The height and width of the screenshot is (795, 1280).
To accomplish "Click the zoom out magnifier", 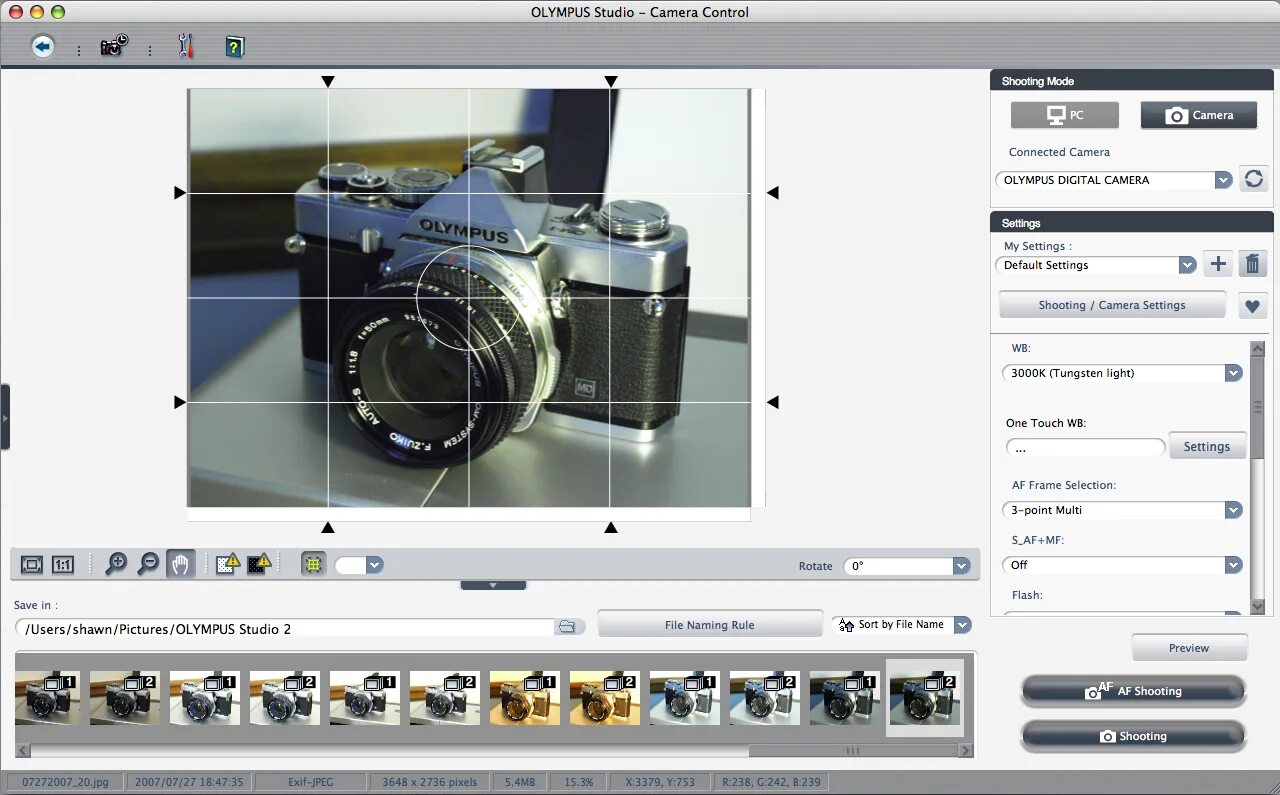I will pos(148,564).
